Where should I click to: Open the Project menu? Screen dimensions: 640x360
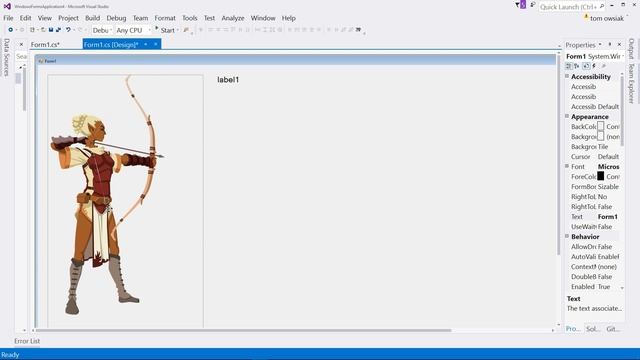[68, 18]
